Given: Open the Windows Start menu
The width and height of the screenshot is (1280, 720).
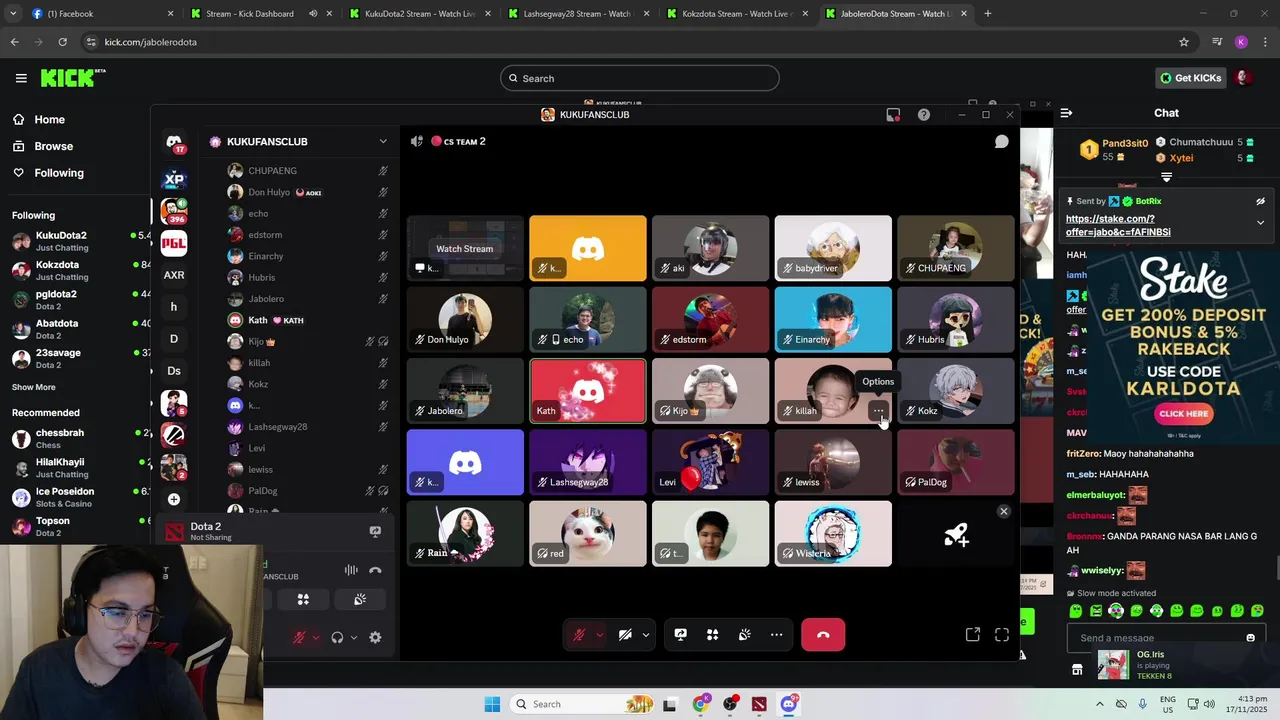Looking at the screenshot, I should (492, 704).
